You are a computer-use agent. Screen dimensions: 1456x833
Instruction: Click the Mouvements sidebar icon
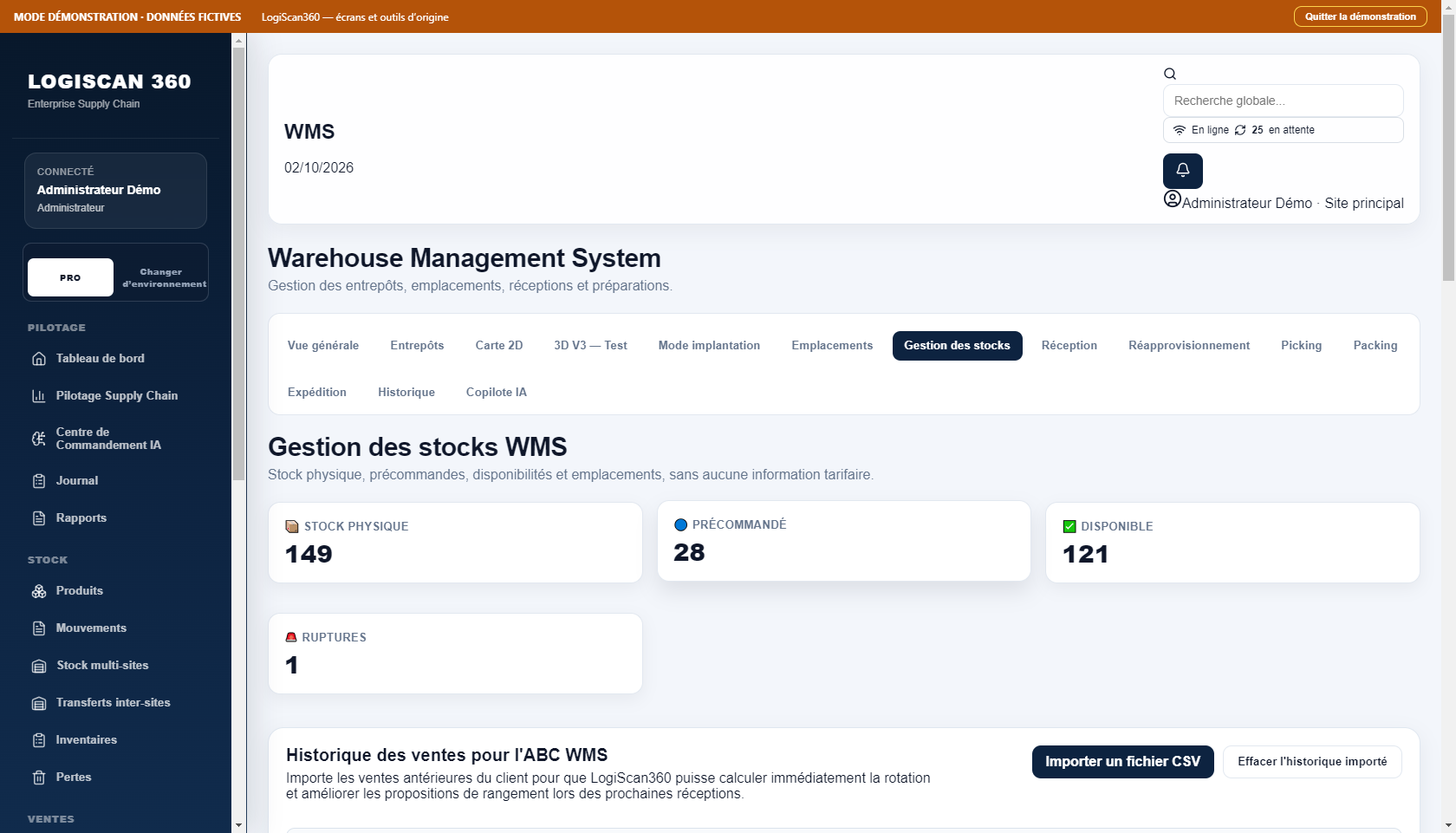(x=39, y=628)
